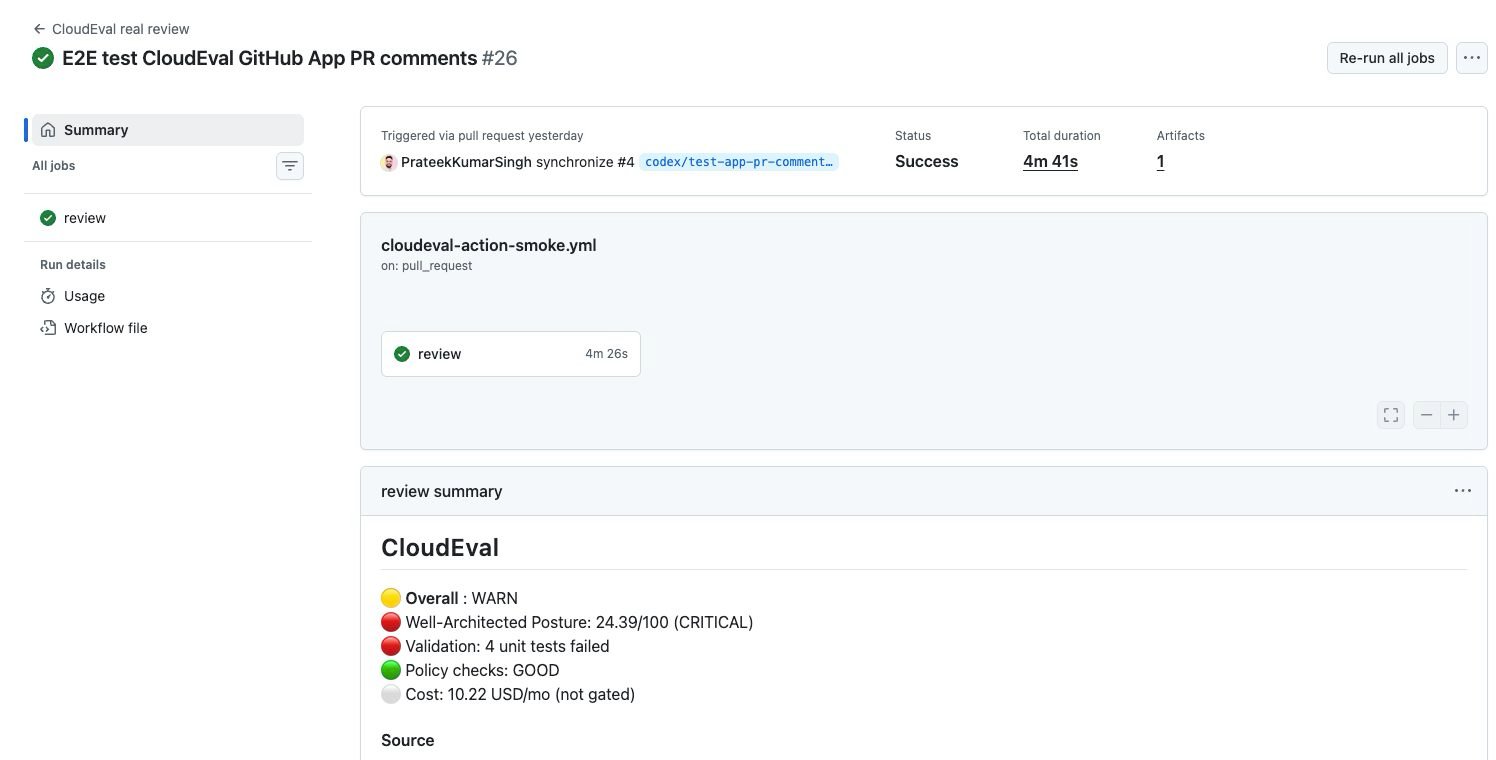Open the review job in sidebar
Viewport: 1496px width, 760px height.
pyautogui.click(x=168, y=218)
